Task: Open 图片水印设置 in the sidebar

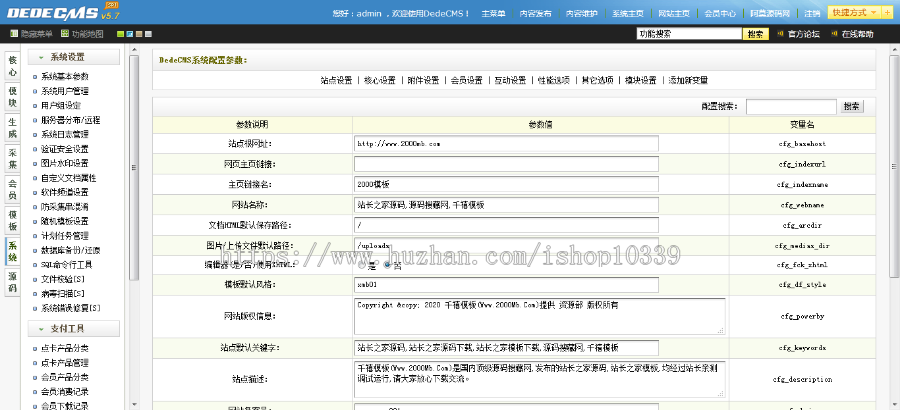Action: click(x=65, y=163)
